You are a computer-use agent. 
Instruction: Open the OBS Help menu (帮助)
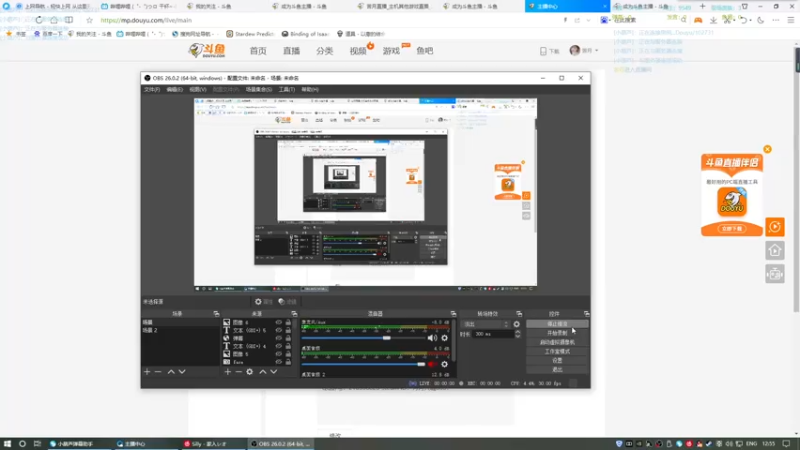click(310, 89)
